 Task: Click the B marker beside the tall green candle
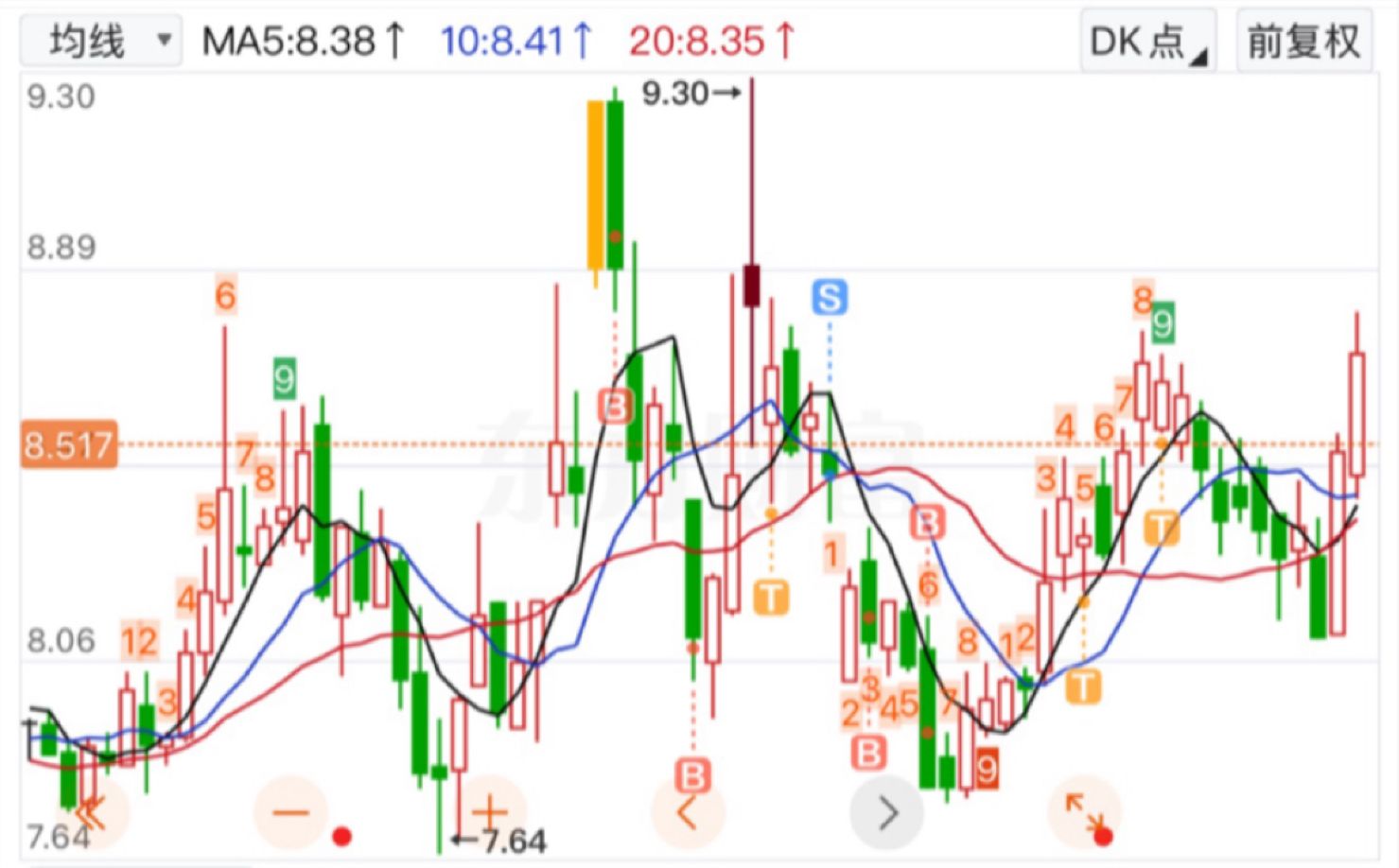coord(615,407)
